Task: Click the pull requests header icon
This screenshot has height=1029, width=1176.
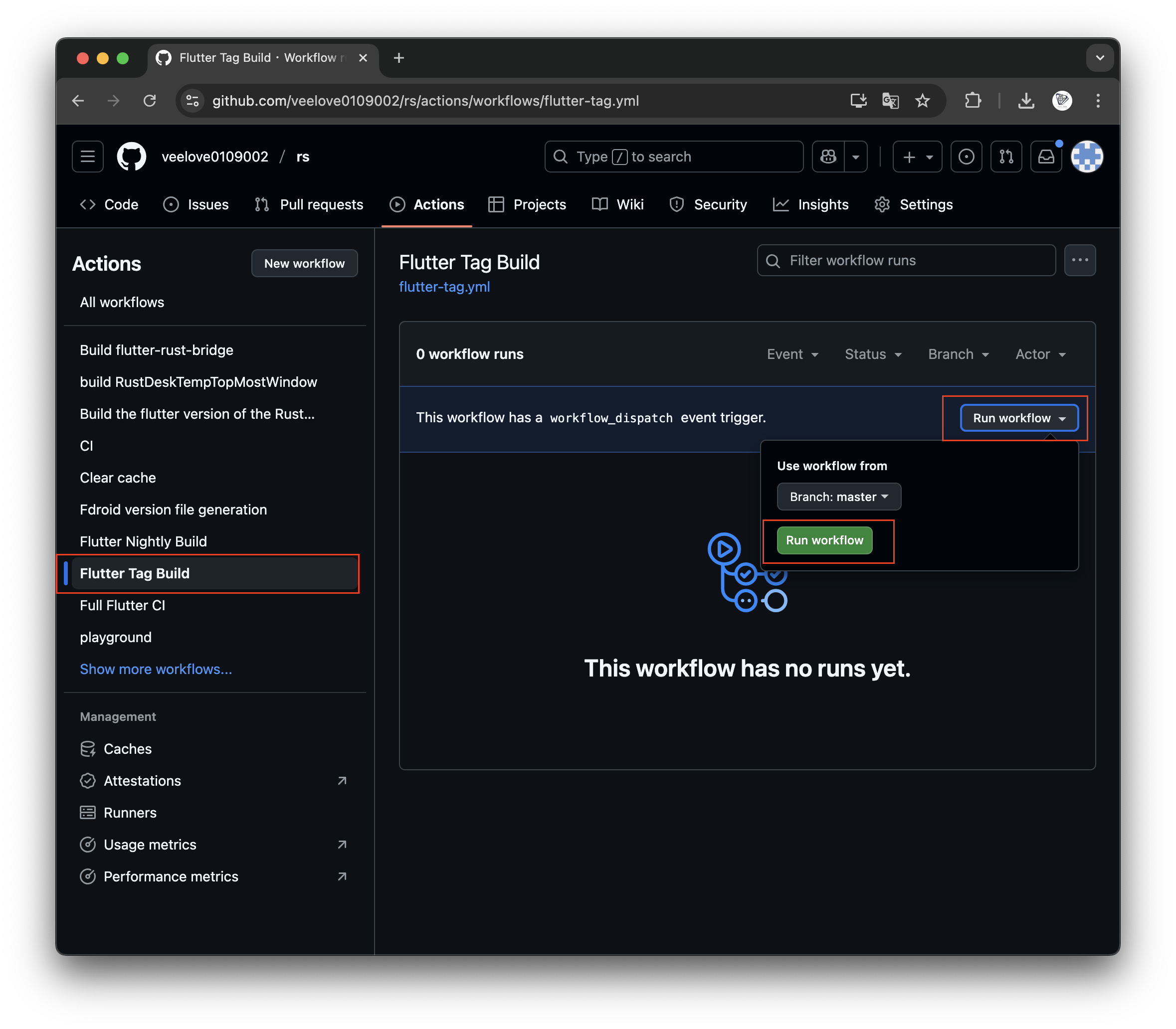Action: [x=1006, y=157]
